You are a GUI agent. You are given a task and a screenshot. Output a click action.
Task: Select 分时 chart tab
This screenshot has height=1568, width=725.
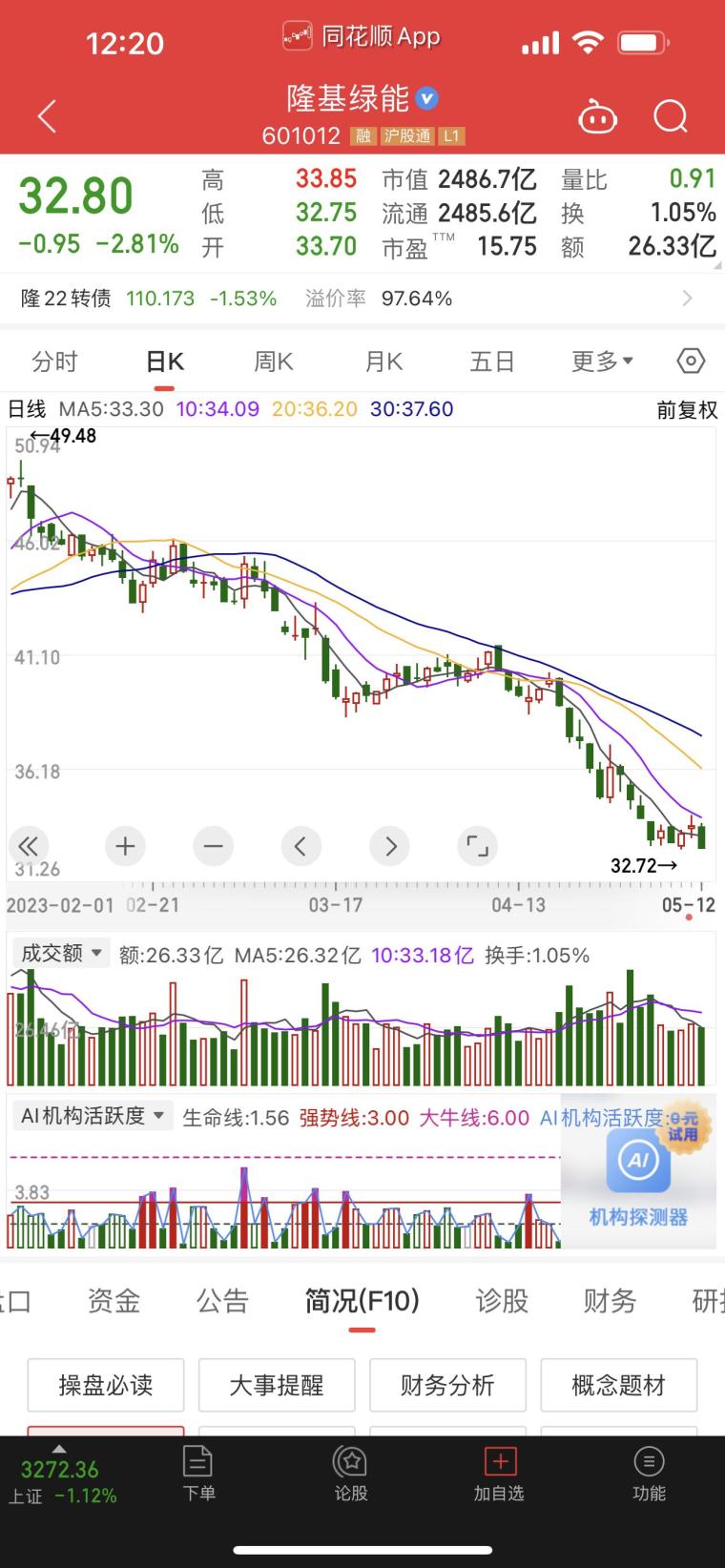tap(54, 361)
